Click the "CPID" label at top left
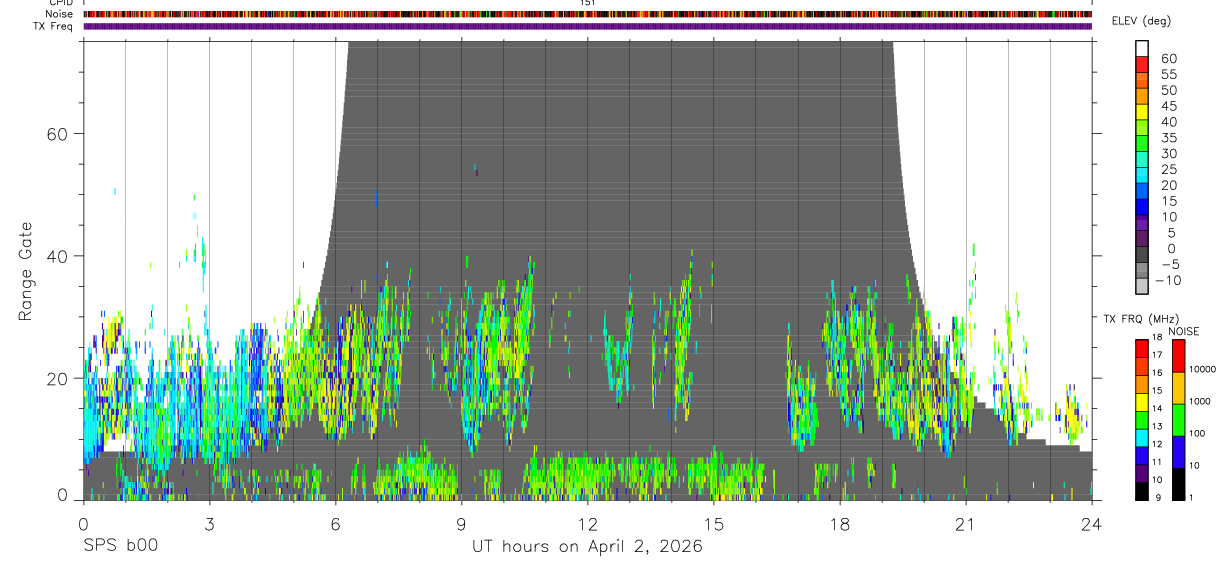The height and width of the screenshot is (567, 1228). pos(60,3)
